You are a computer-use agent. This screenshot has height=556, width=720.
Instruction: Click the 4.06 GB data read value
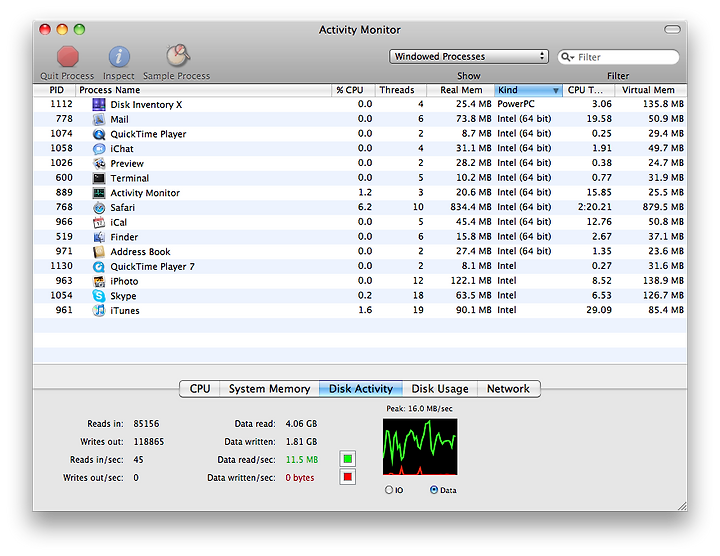[301, 423]
